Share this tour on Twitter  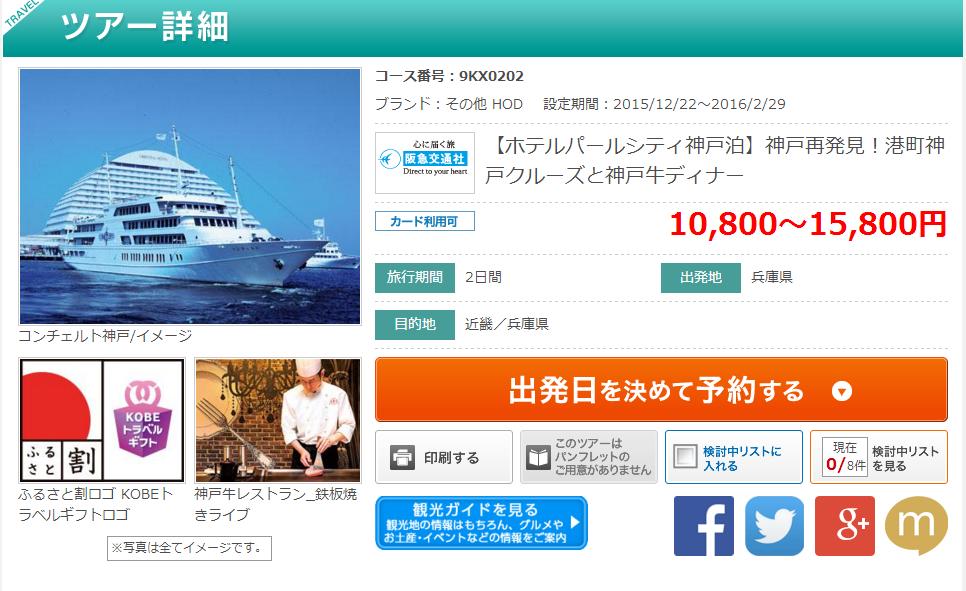click(774, 526)
